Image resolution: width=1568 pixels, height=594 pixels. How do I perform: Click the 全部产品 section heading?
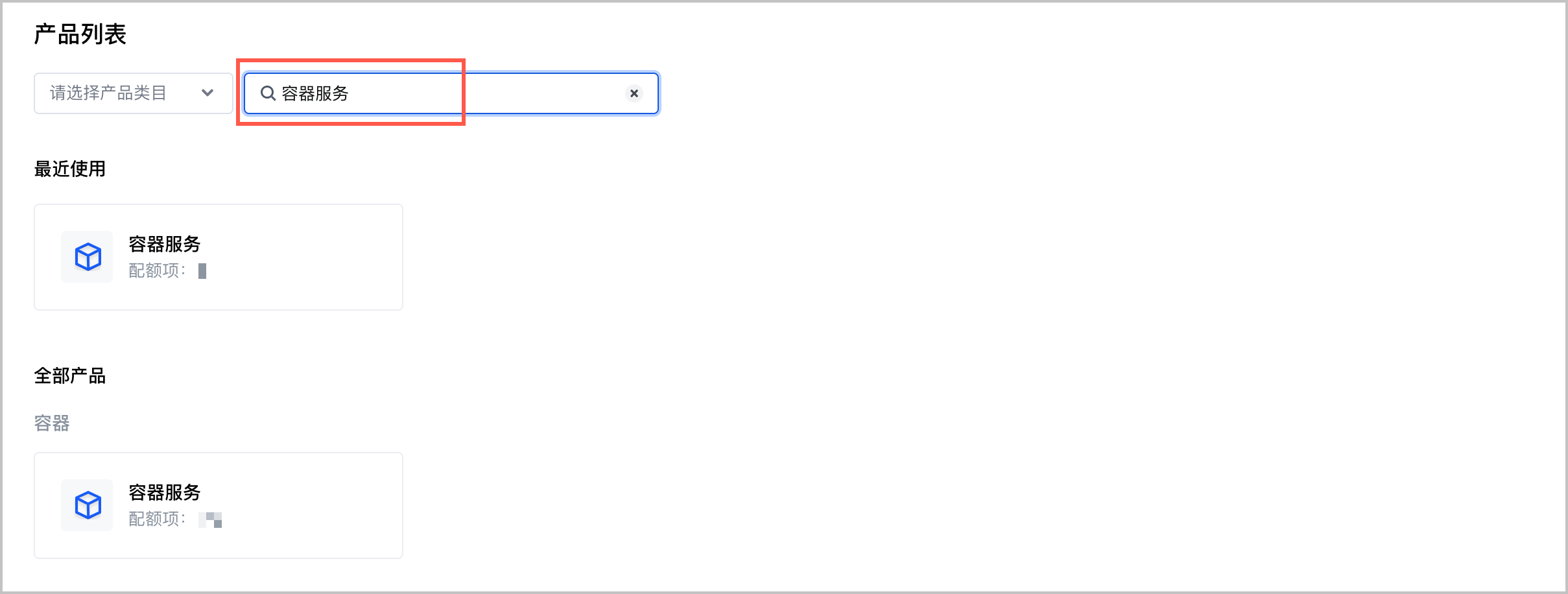coord(70,376)
